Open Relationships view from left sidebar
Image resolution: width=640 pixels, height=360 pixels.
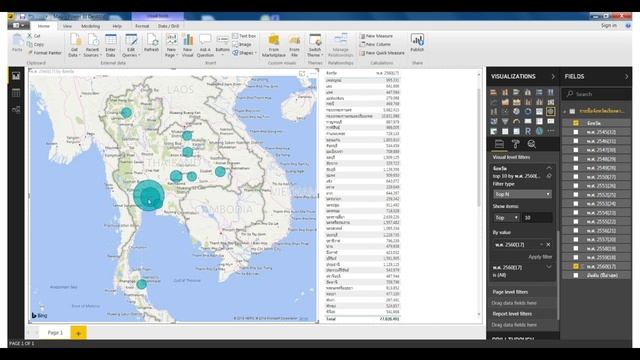pyautogui.click(x=16, y=109)
